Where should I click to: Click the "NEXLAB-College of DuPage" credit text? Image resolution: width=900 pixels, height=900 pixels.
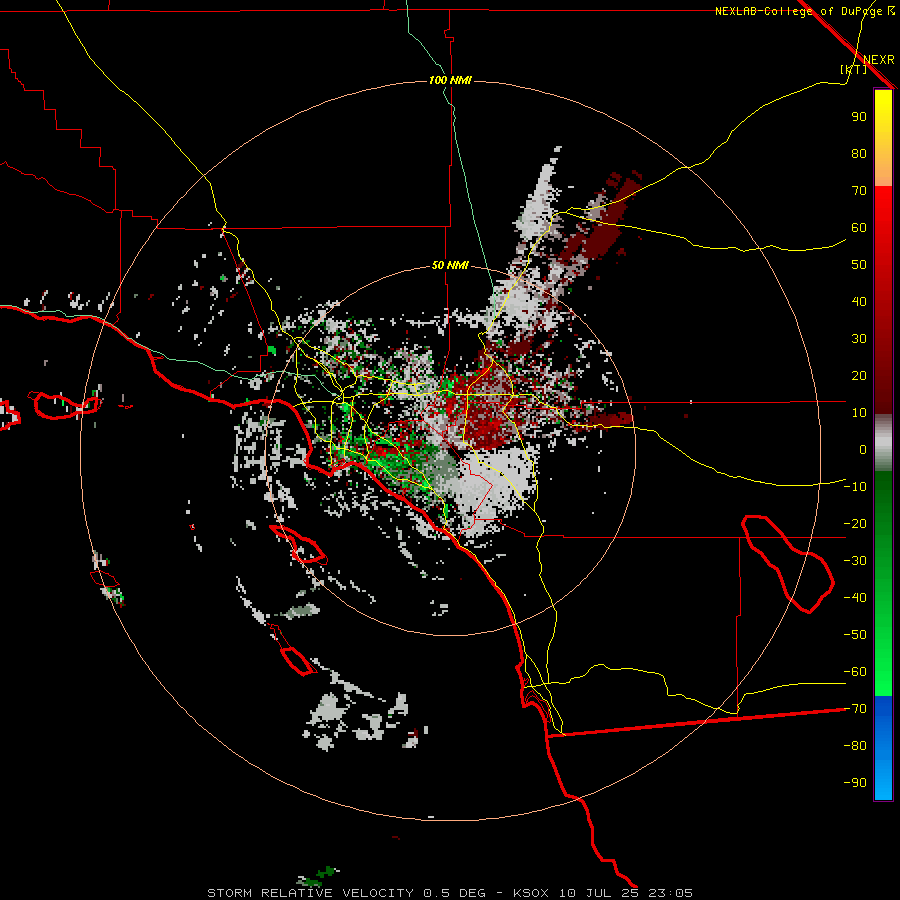pos(799,11)
